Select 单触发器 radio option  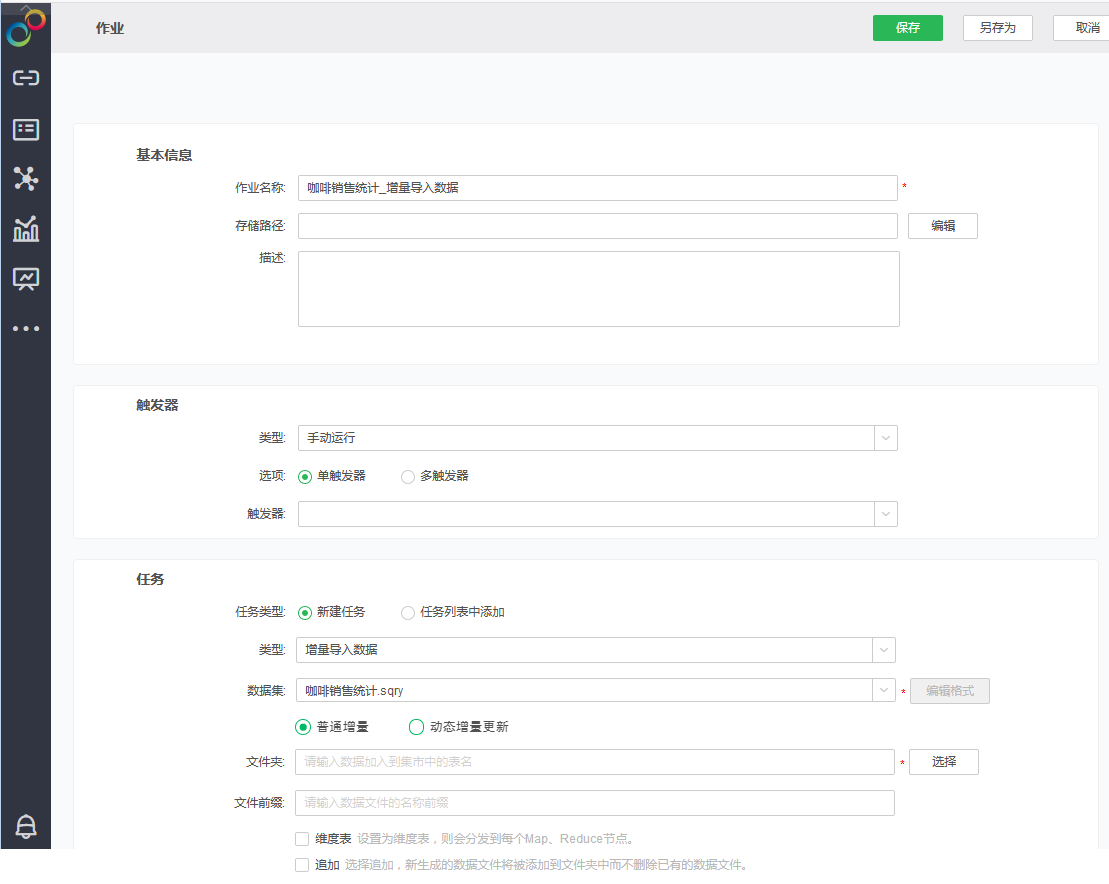coord(305,477)
